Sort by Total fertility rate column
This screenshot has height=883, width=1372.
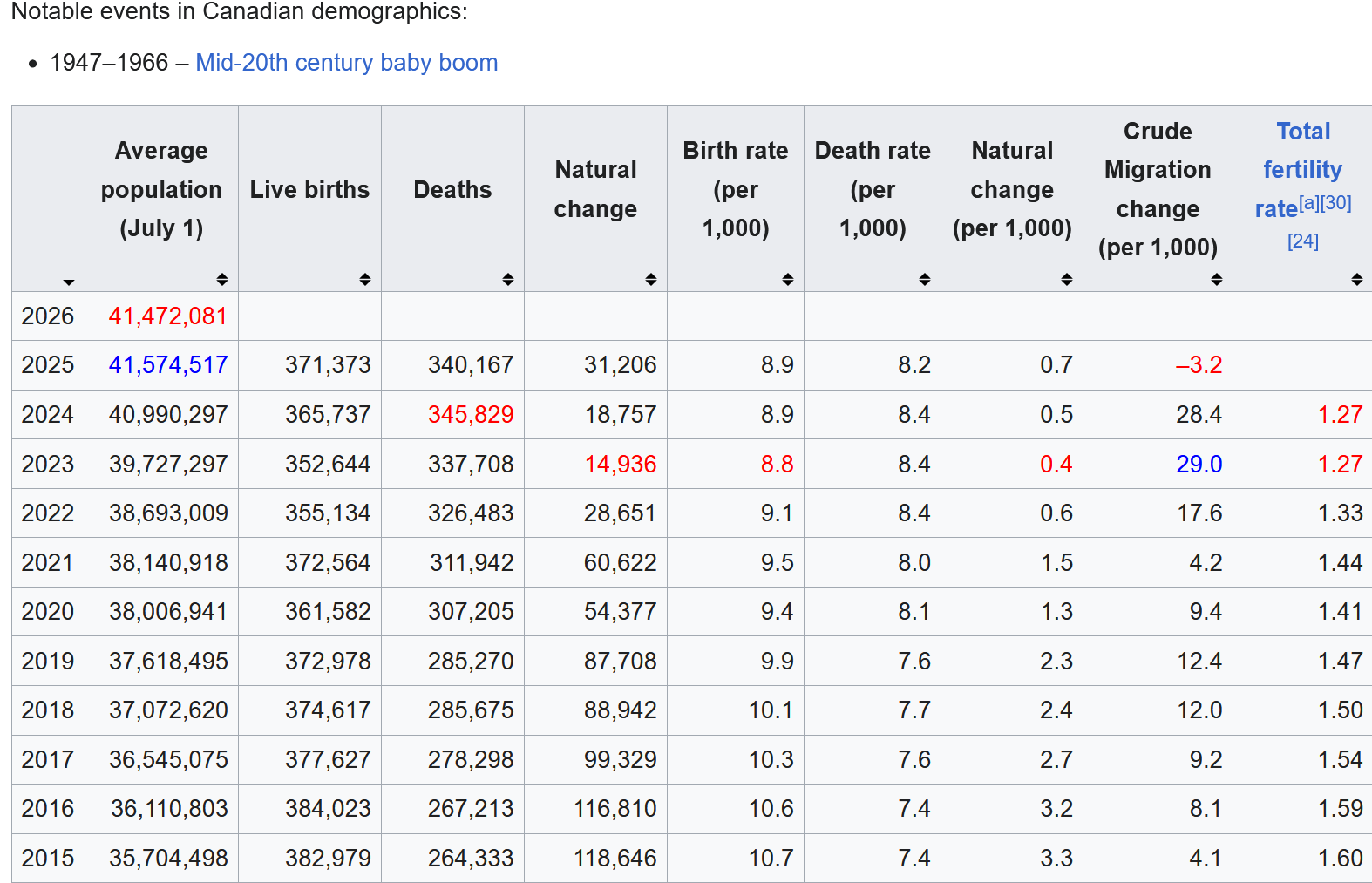pos(1357,279)
